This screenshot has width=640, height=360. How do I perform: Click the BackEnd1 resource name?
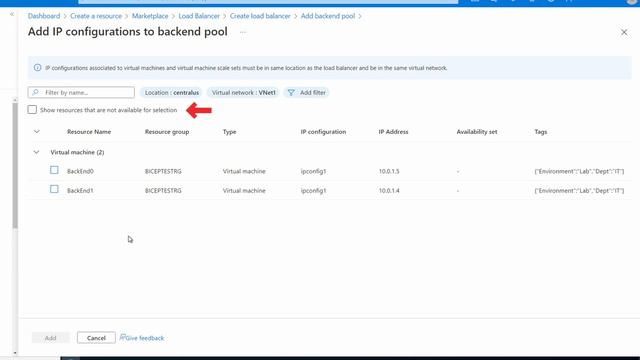[x=80, y=191]
